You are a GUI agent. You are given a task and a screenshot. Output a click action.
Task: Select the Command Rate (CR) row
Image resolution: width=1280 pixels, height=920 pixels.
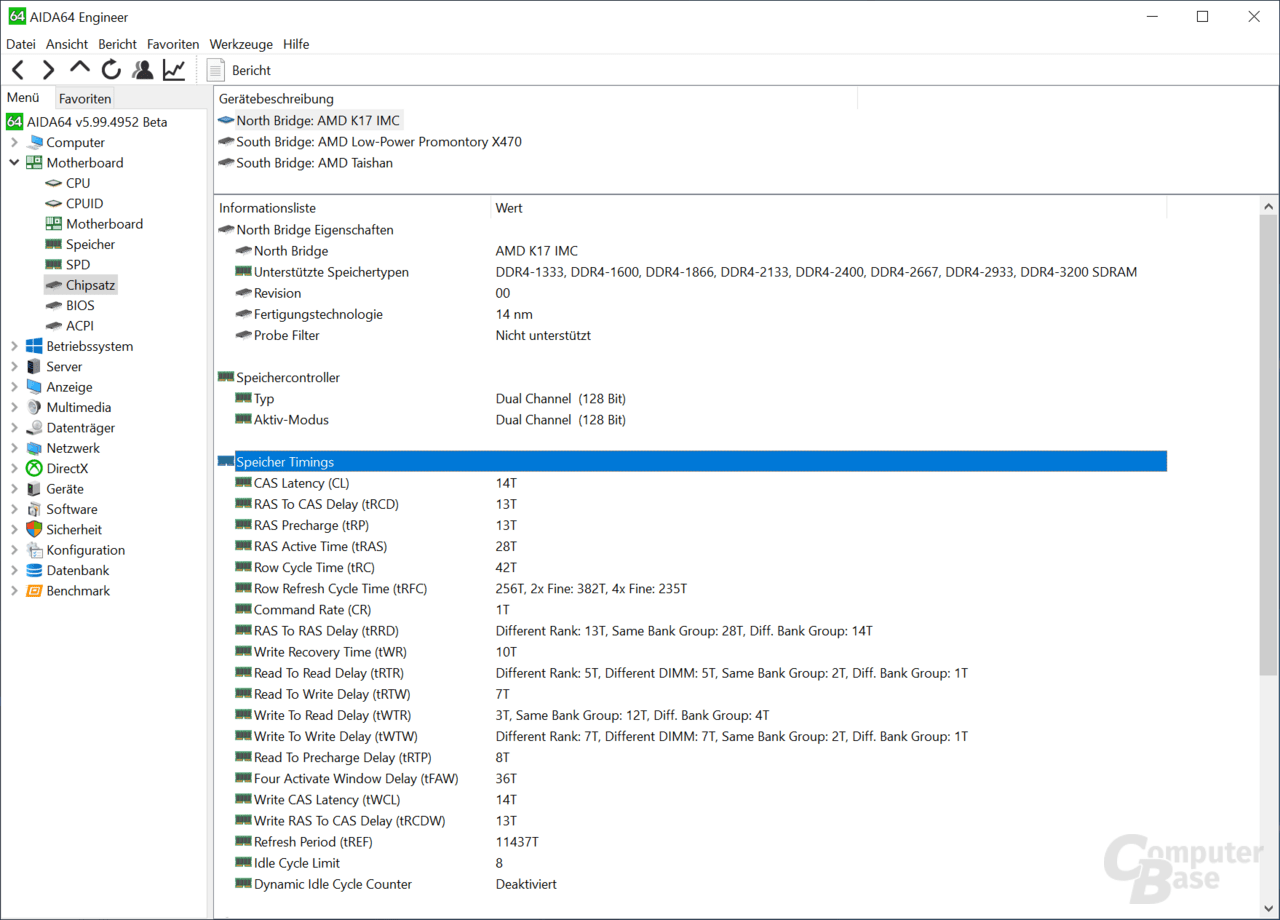pos(691,610)
